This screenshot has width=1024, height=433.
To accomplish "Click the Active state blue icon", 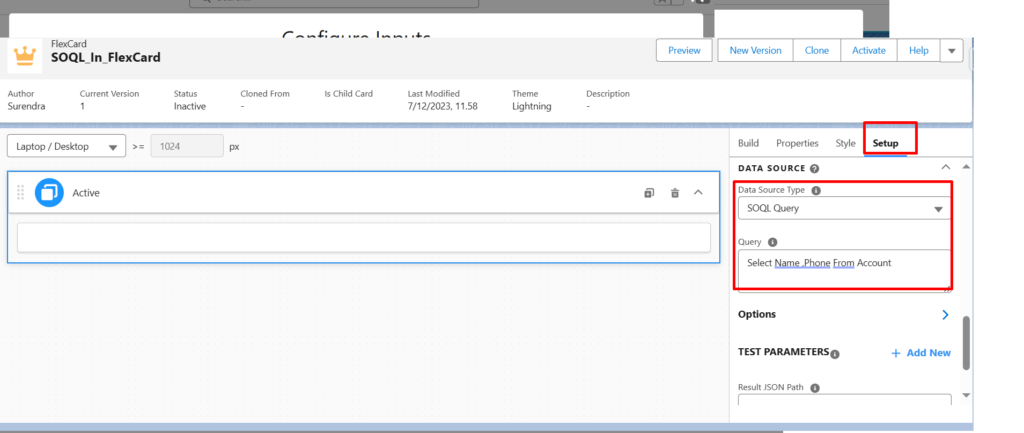I will tap(49, 193).
